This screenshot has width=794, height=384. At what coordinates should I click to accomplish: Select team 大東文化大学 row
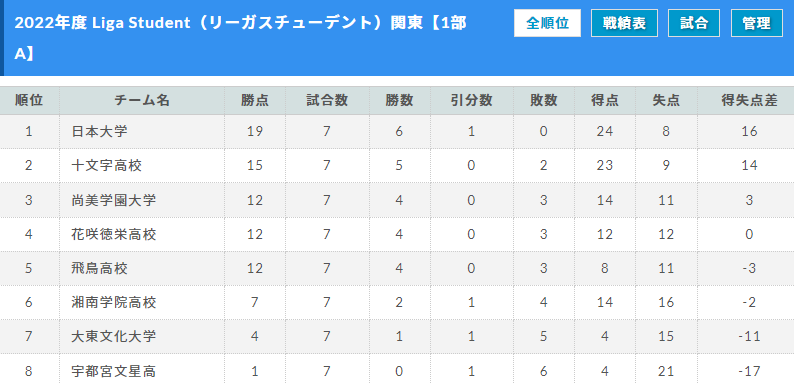pyautogui.click(x=397, y=337)
